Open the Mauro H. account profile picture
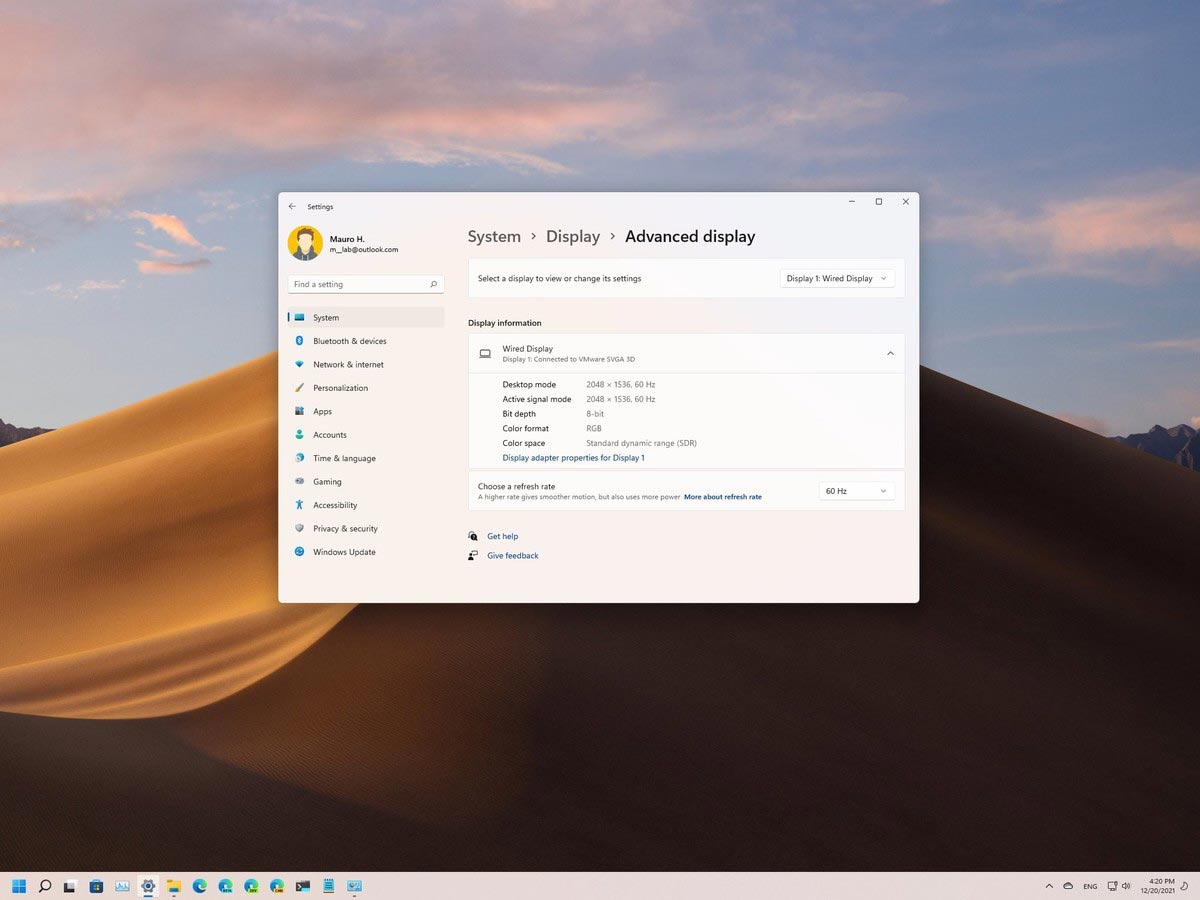 (305, 243)
